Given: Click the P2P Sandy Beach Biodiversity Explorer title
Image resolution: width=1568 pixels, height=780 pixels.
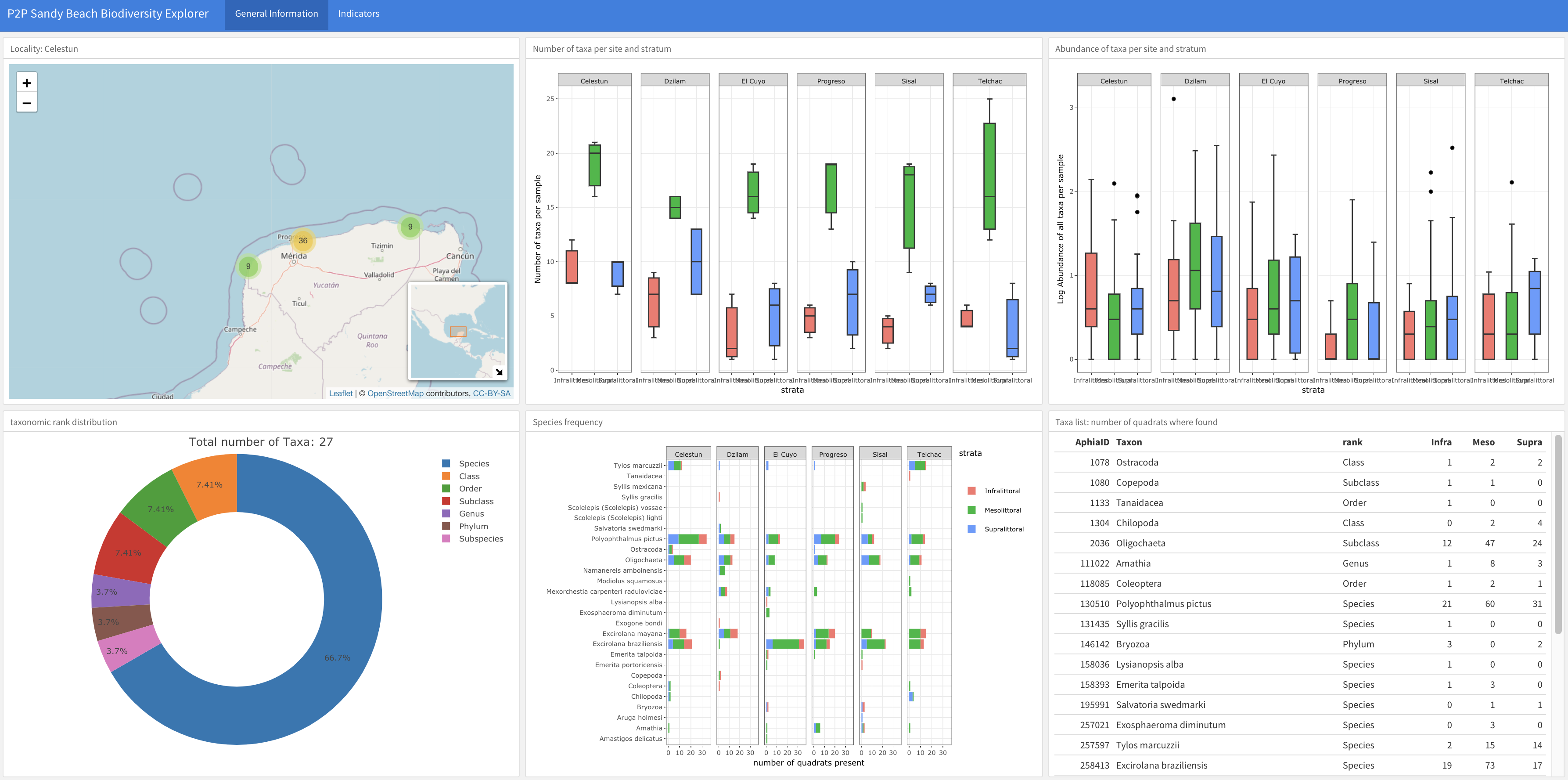Looking at the screenshot, I should click(108, 14).
